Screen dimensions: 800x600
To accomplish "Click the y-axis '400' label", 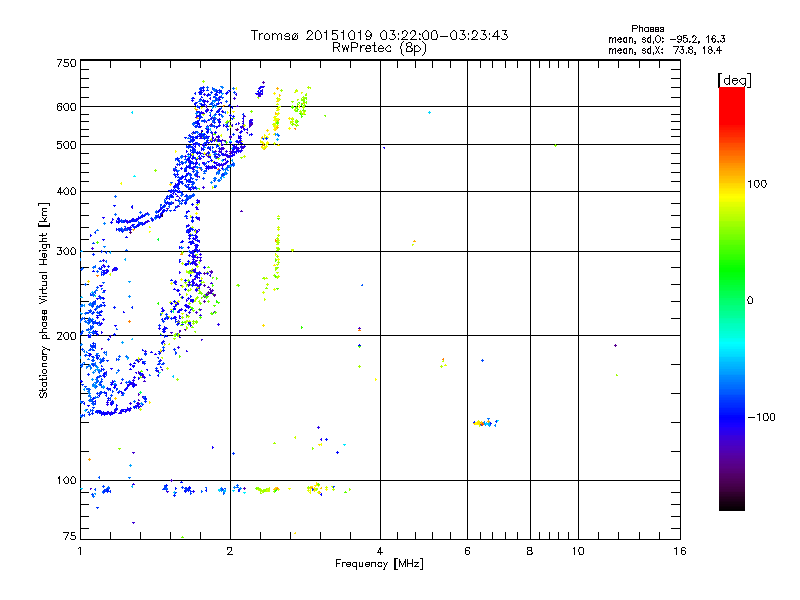I will coord(66,191).
